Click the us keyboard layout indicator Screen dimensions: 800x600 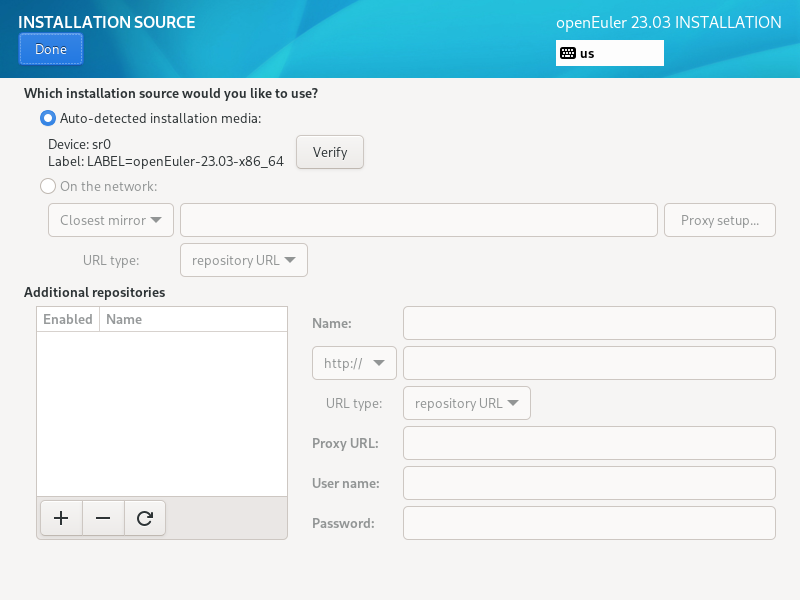point(609,53)
